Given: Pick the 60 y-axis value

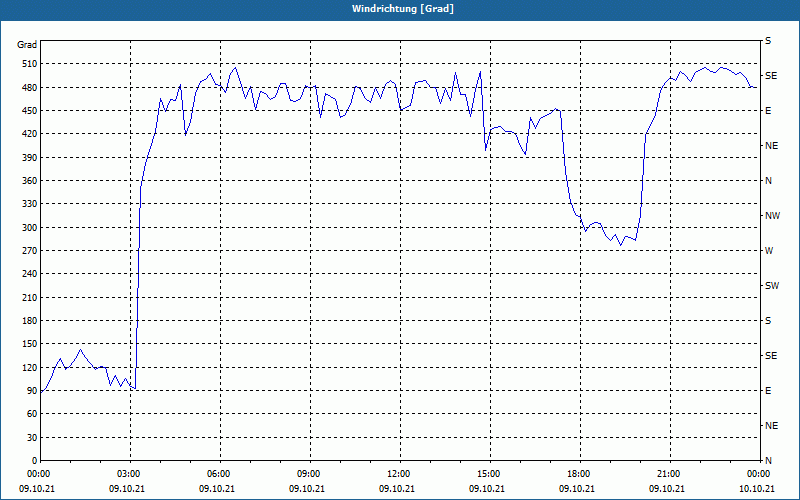Looking at the screenshot, I should click(32, 414).
